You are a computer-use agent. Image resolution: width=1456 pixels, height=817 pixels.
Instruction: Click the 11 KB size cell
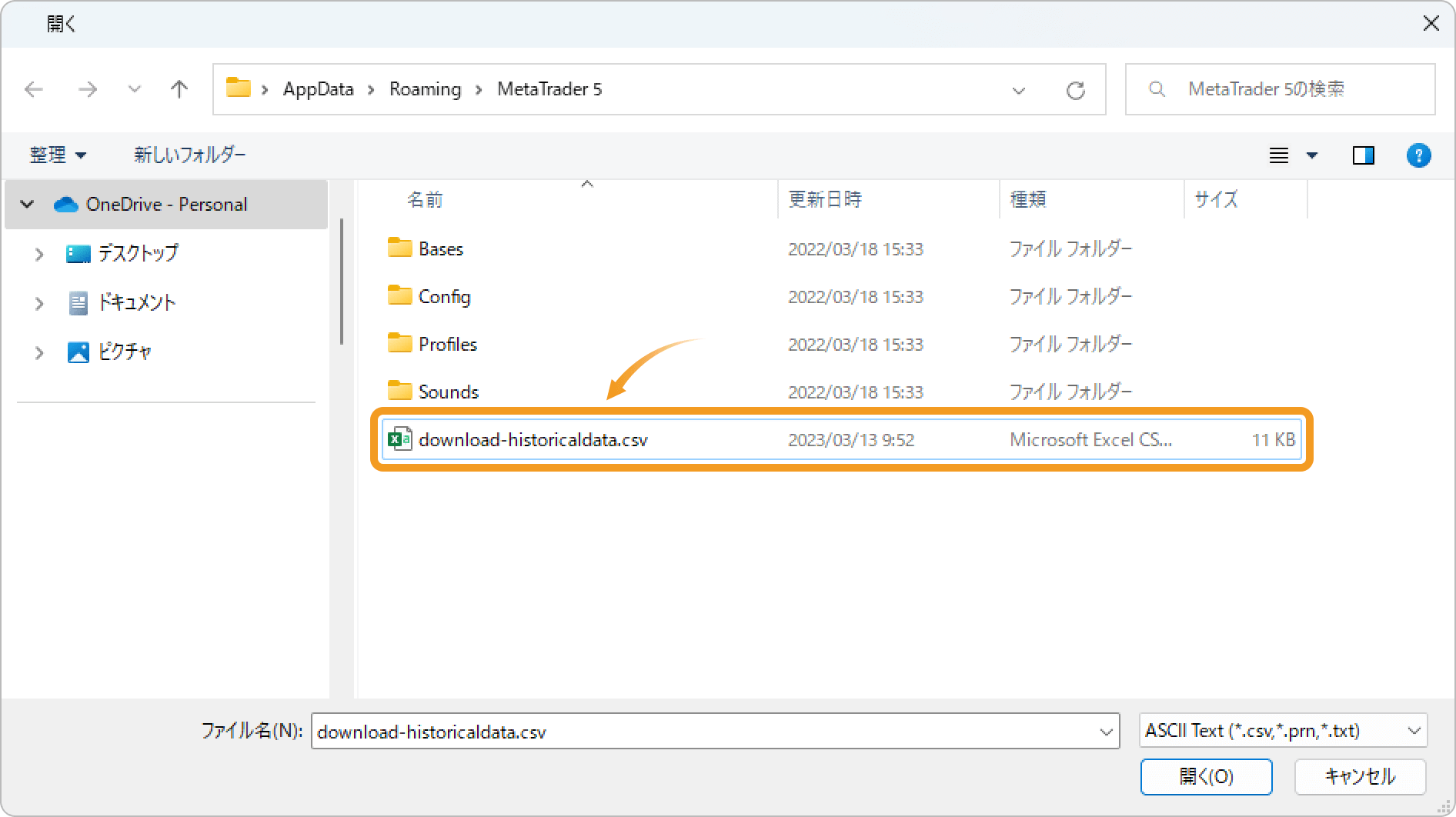point(1274,440)
